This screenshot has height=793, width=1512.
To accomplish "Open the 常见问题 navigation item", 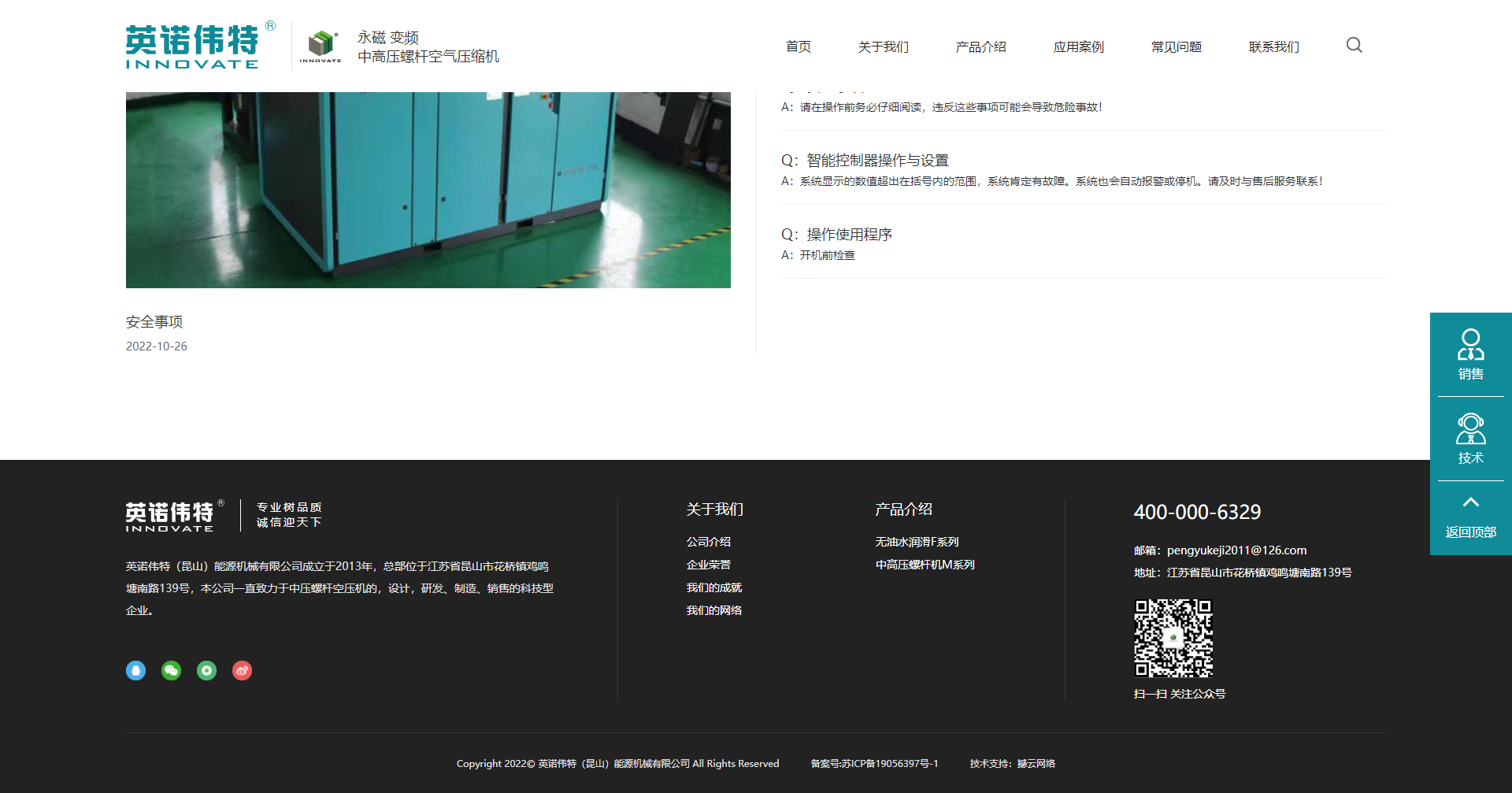I will (1176, 46).
